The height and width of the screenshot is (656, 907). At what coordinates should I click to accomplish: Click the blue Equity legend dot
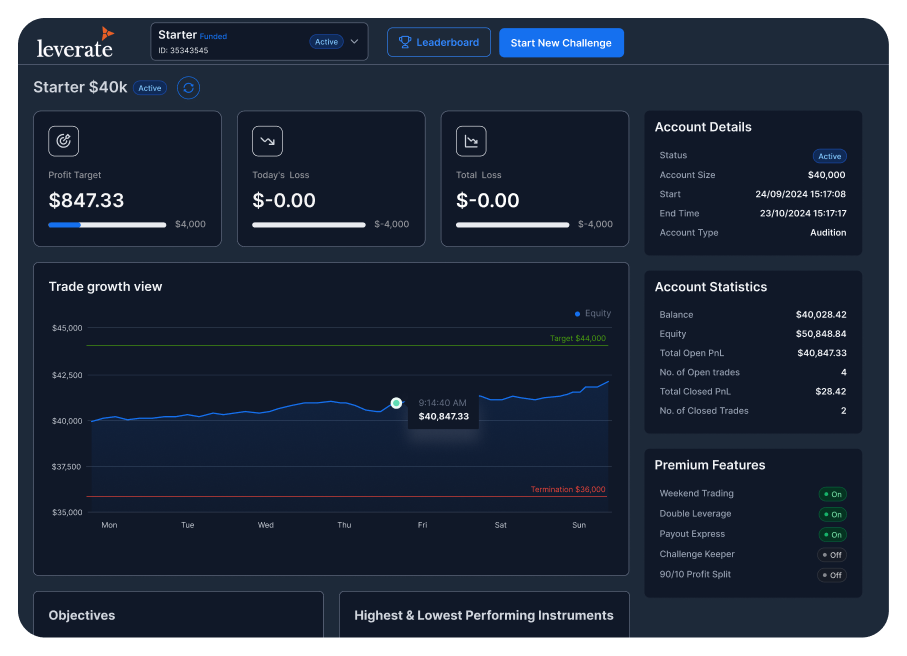578,313
